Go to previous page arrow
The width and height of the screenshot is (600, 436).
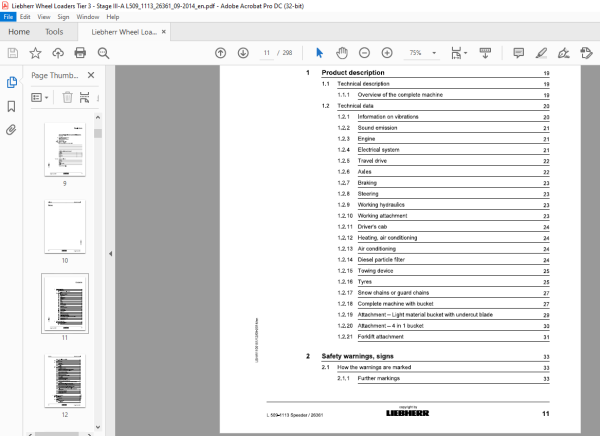tap(220, 53)
